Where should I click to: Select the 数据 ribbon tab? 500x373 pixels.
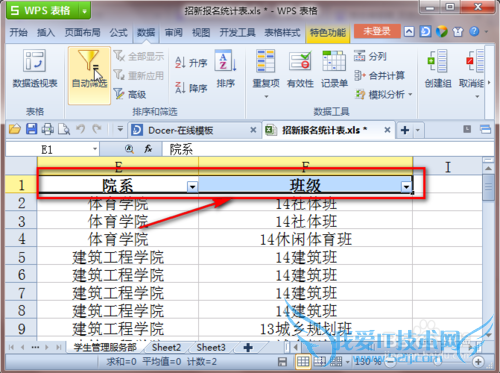point(146,32)
